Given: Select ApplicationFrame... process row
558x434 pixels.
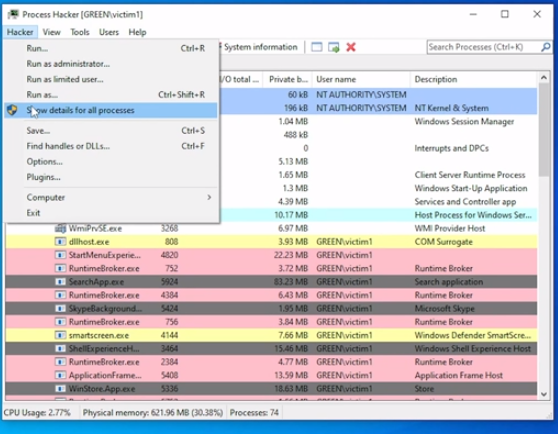Looking at the screenshot, I should (271, 375).
